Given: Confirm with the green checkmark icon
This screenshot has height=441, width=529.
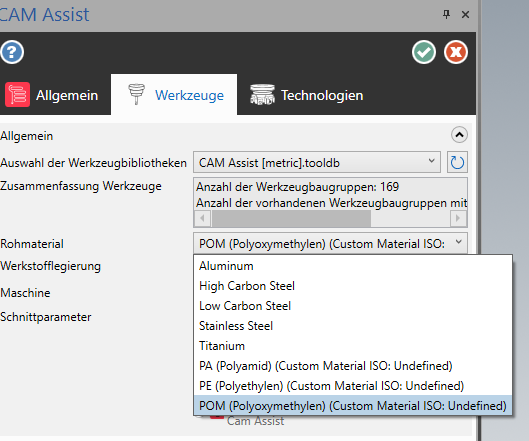Looking at the screenshot, I should pyautogui.click(x=424, y=52).
